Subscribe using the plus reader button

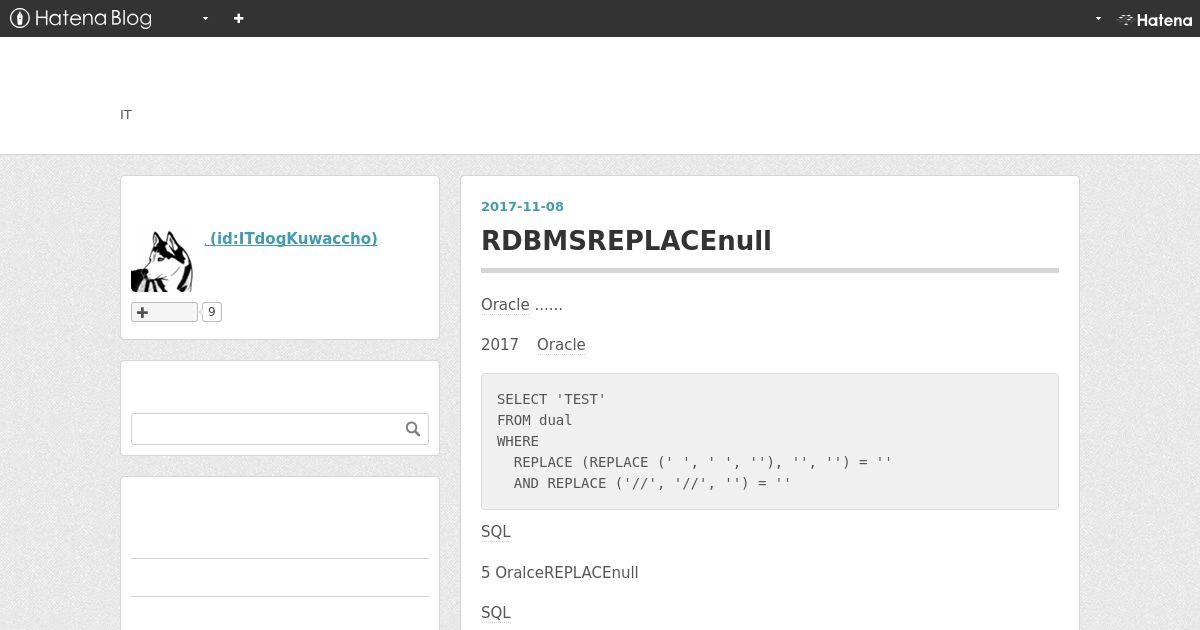click(x=164, y=312)
